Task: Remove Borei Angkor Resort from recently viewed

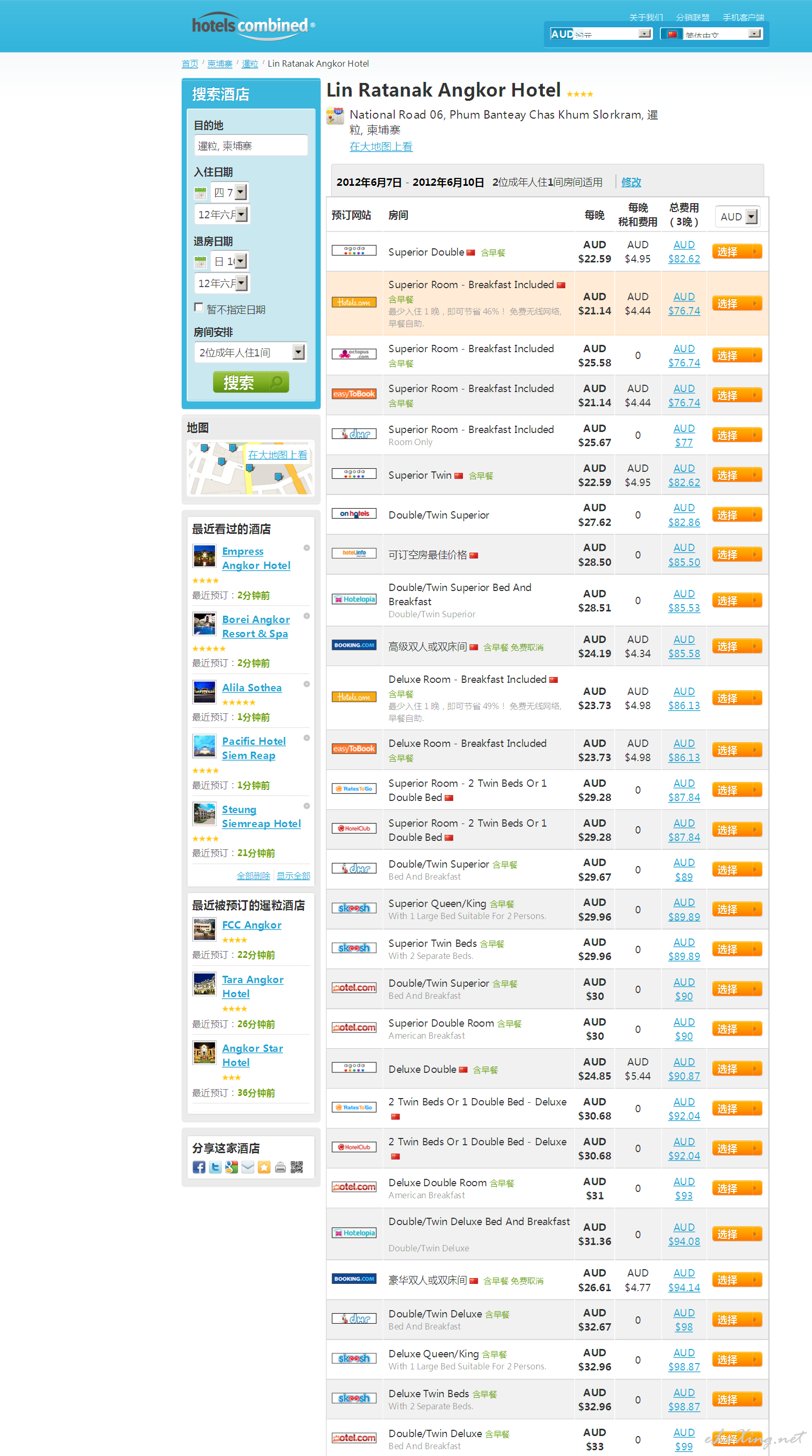Action: pos(306,616)
